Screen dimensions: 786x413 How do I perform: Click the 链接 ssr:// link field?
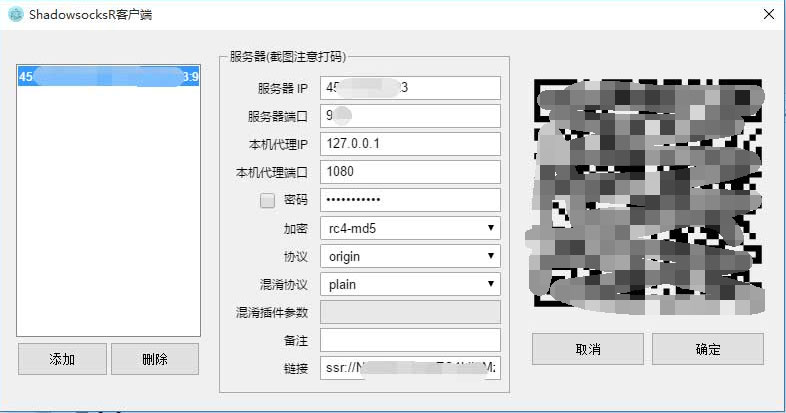[410, 368]
